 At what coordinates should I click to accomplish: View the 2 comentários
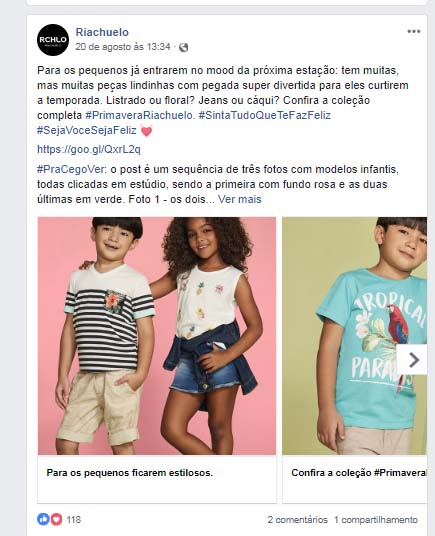[x=297, y=520]
